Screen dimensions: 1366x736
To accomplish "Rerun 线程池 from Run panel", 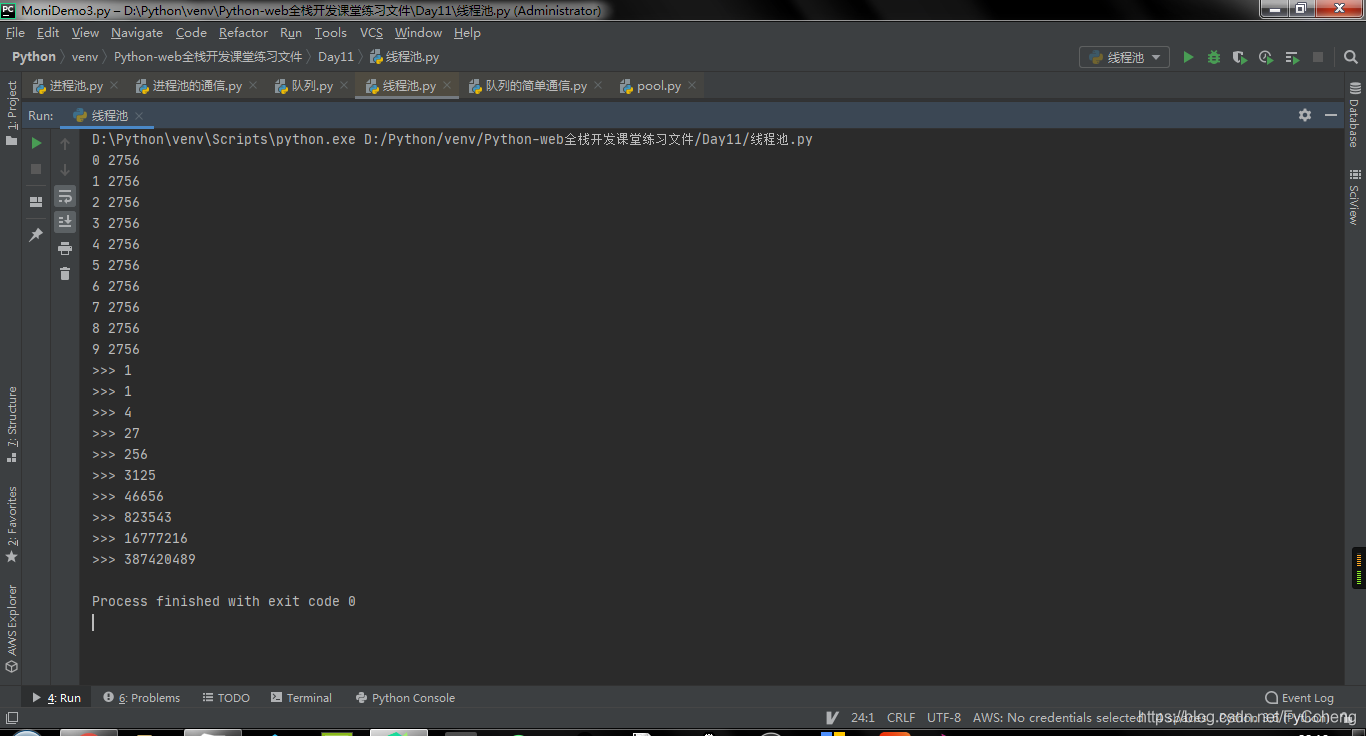I will [x=36, y=143].
